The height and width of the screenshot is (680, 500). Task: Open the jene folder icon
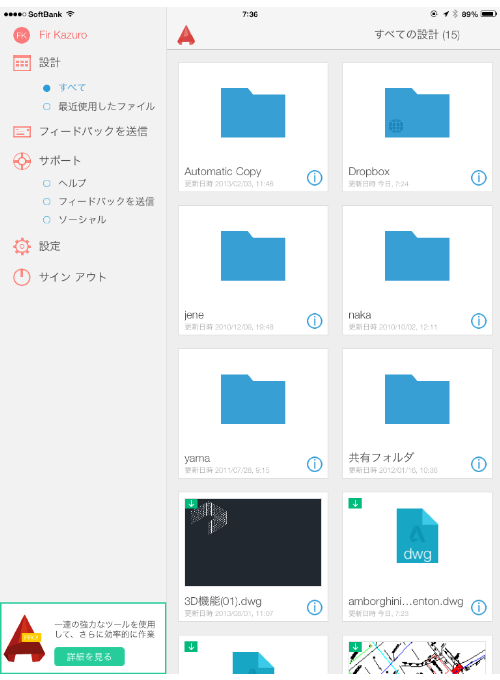tap(253, 256)
